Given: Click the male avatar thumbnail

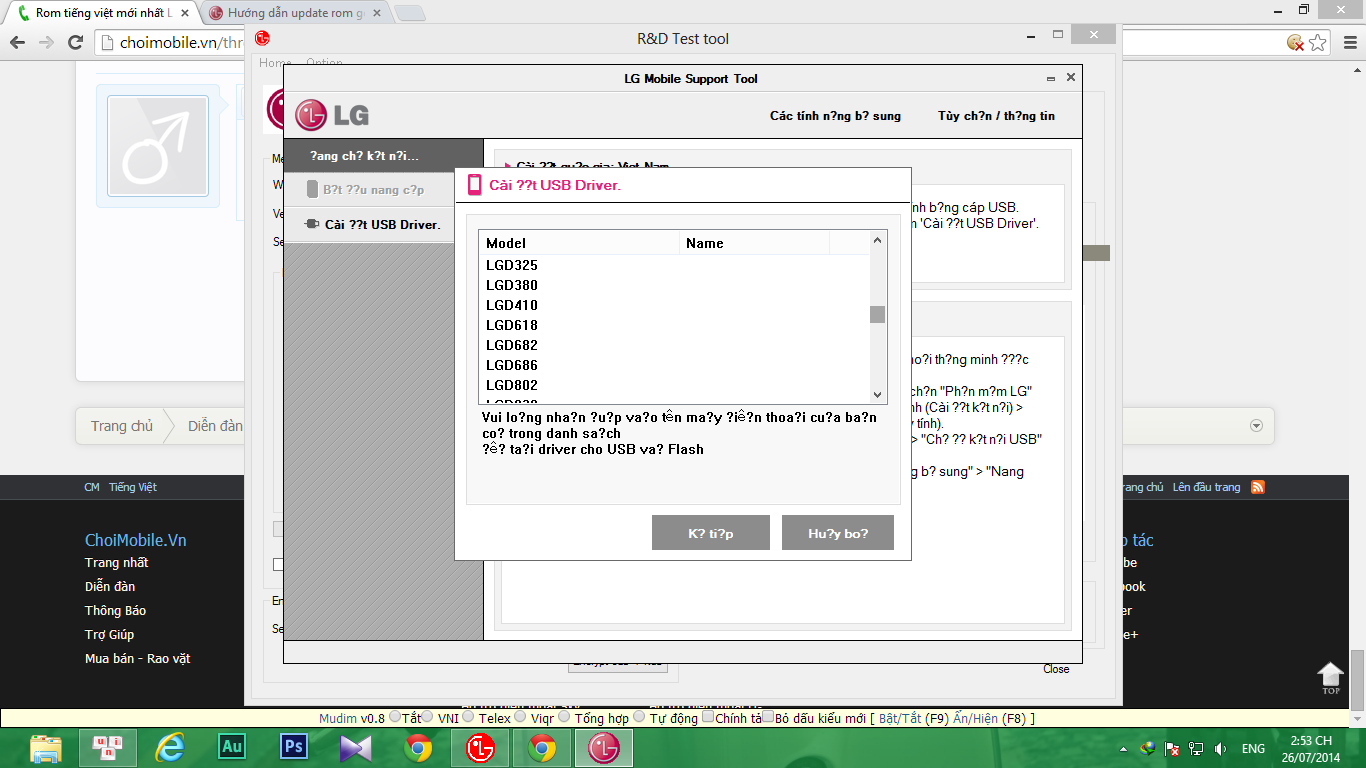Looking at the screenshot, I should pos(158,145).
